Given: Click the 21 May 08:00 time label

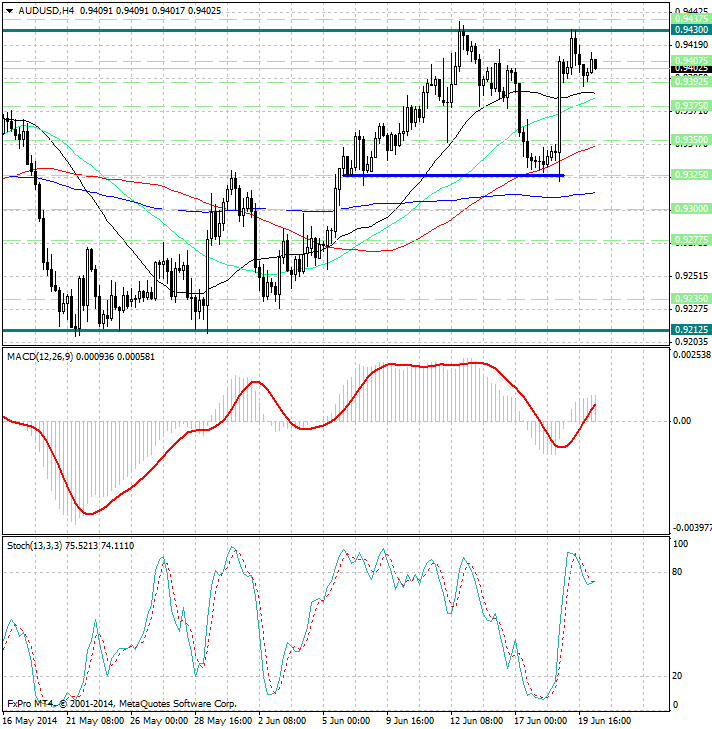Looking at the screenshot, I should tap(95, 721).
